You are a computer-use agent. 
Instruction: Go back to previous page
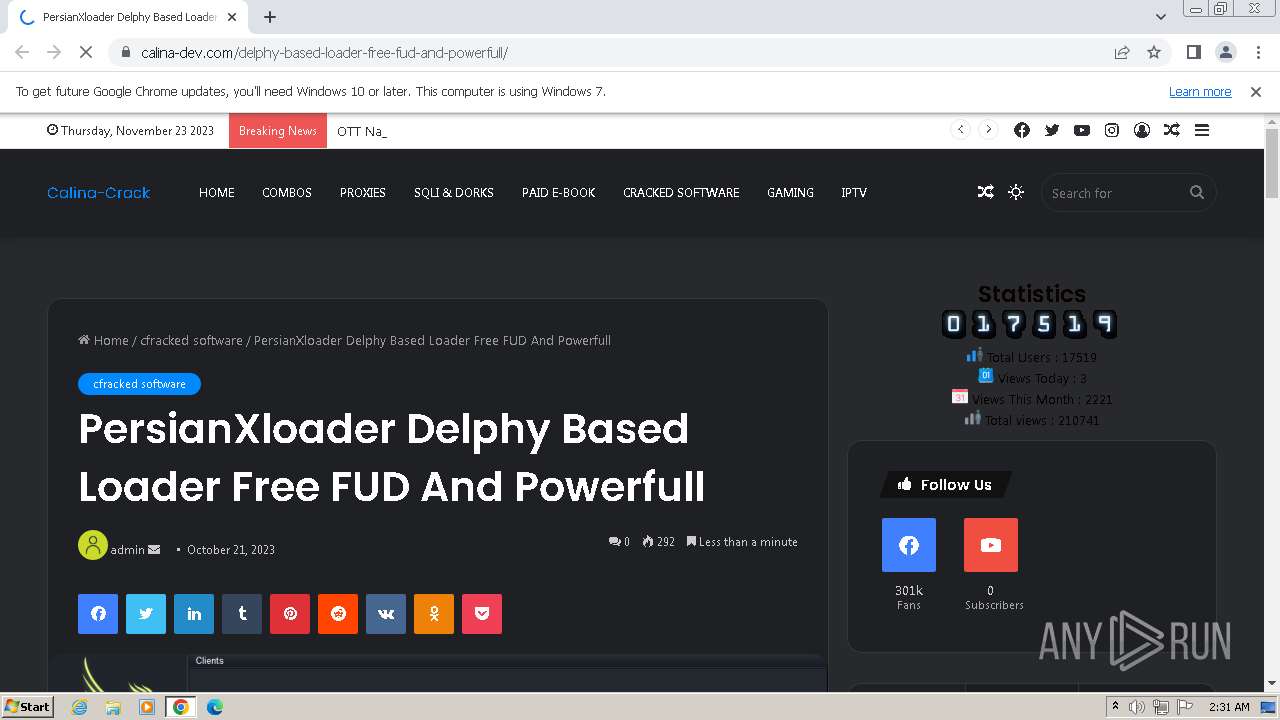click(22, 52)
